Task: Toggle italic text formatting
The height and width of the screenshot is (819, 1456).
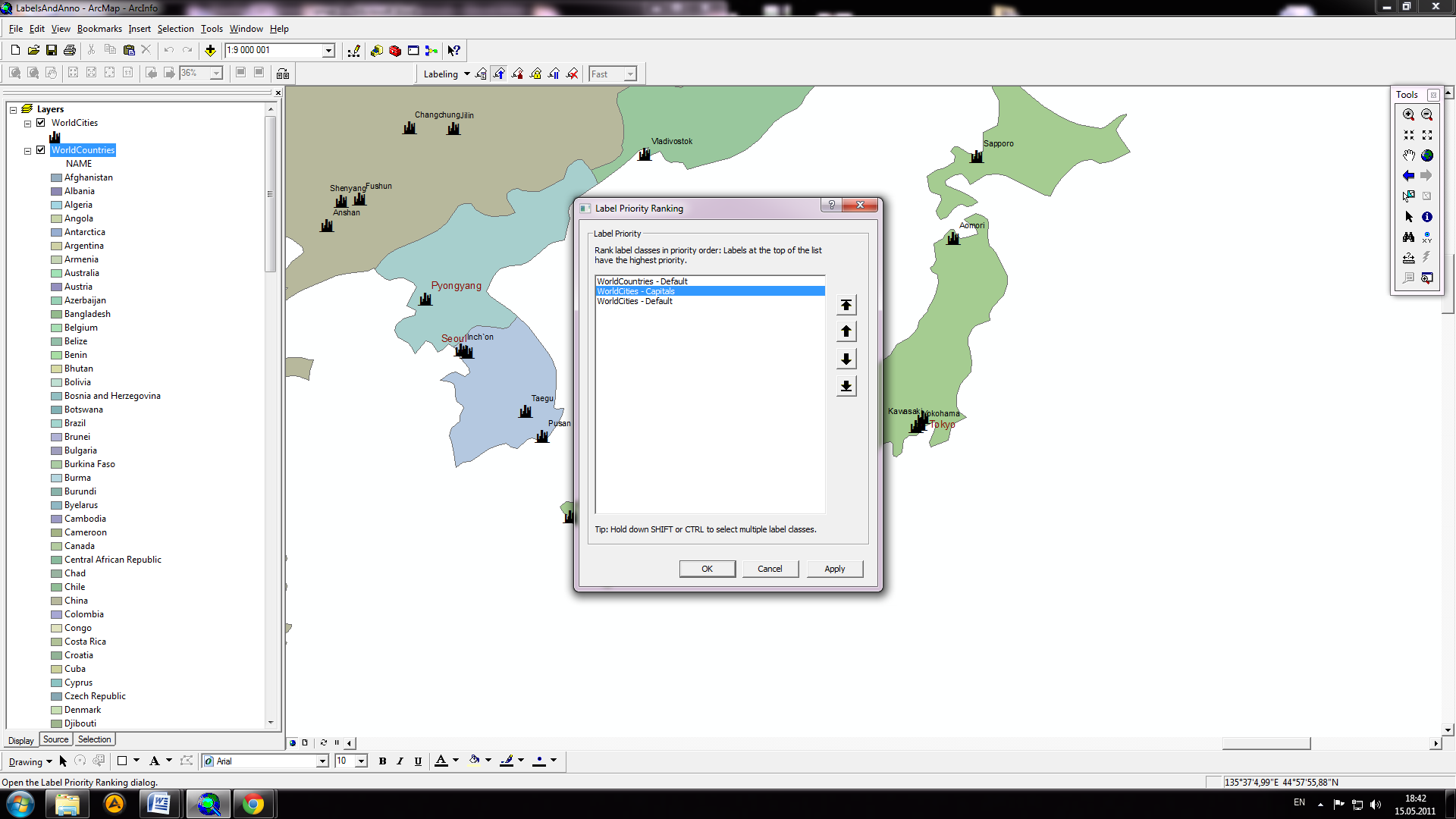Action: click(x=400, y=761)
